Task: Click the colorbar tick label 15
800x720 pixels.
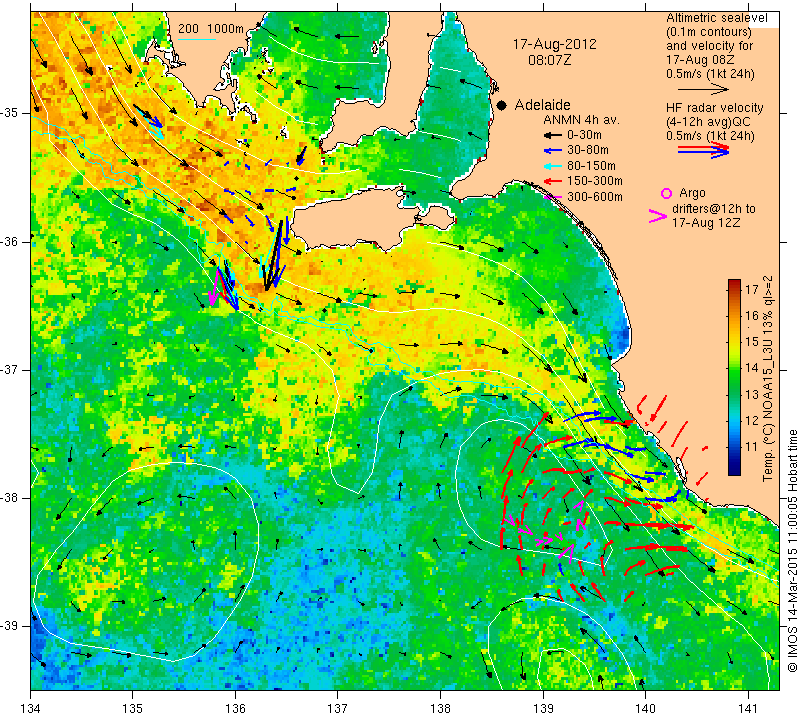Action: click(752, 342)
